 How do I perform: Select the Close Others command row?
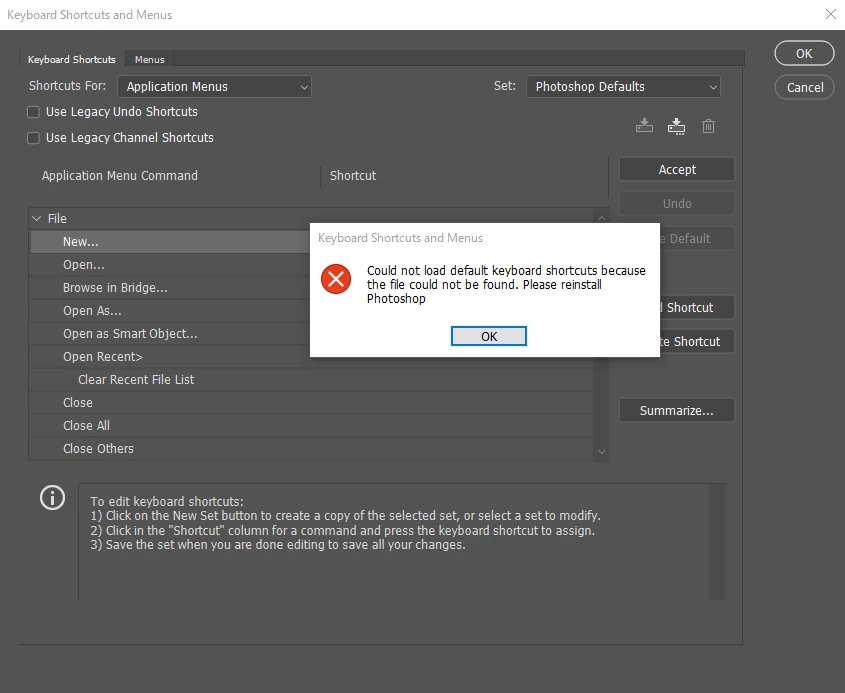click(x=311, y=449)
